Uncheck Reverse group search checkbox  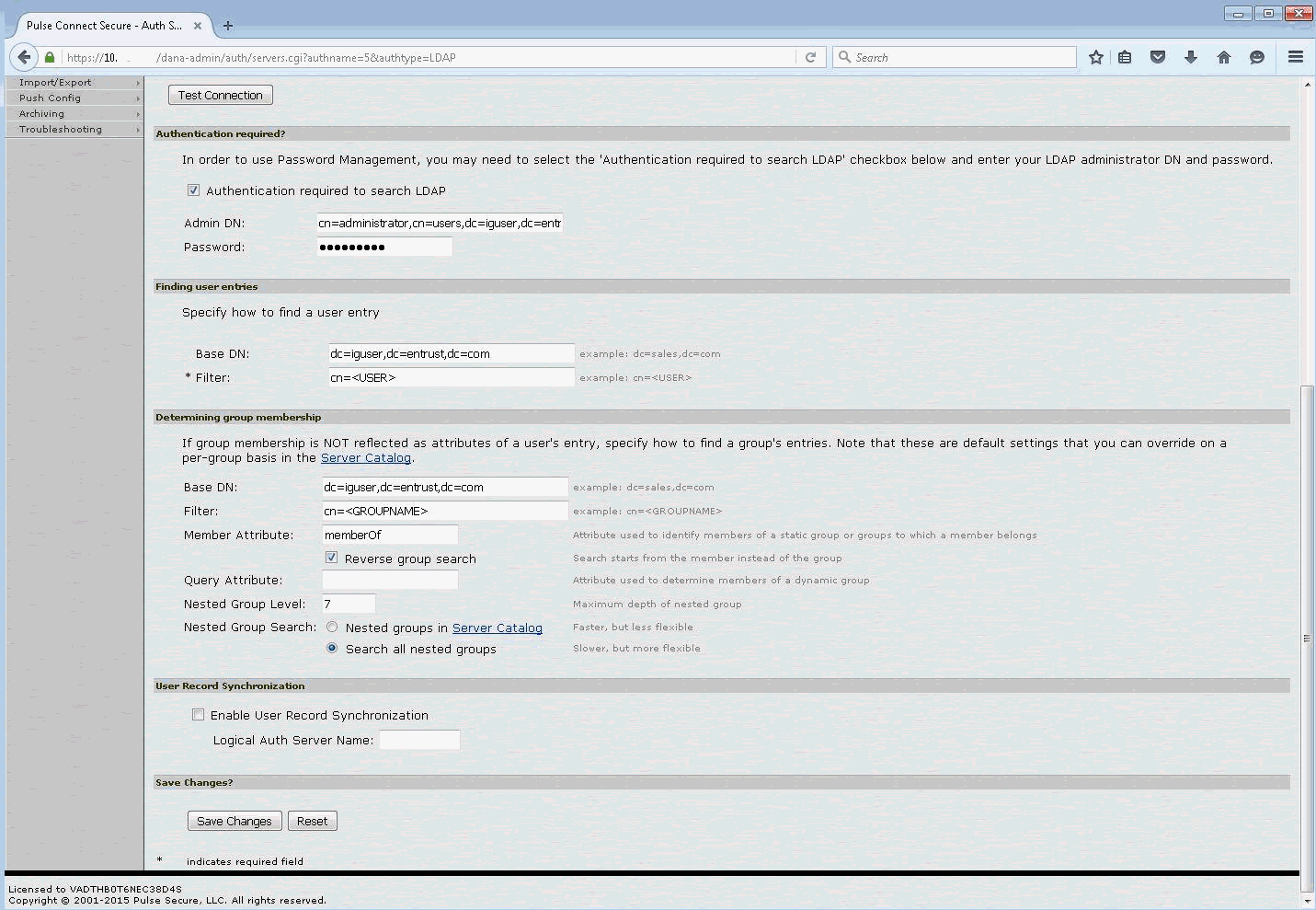tap(331, 558)
